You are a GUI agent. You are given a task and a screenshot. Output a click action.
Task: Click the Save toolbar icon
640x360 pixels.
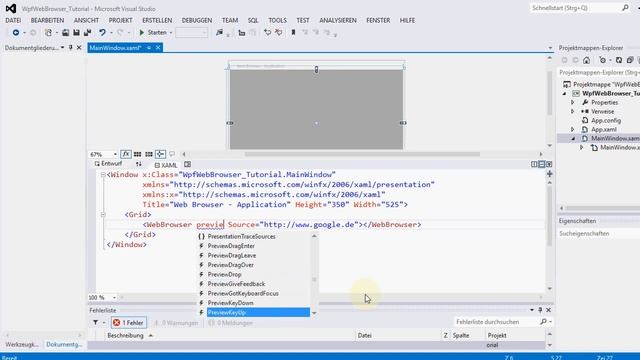coord(76,32)
